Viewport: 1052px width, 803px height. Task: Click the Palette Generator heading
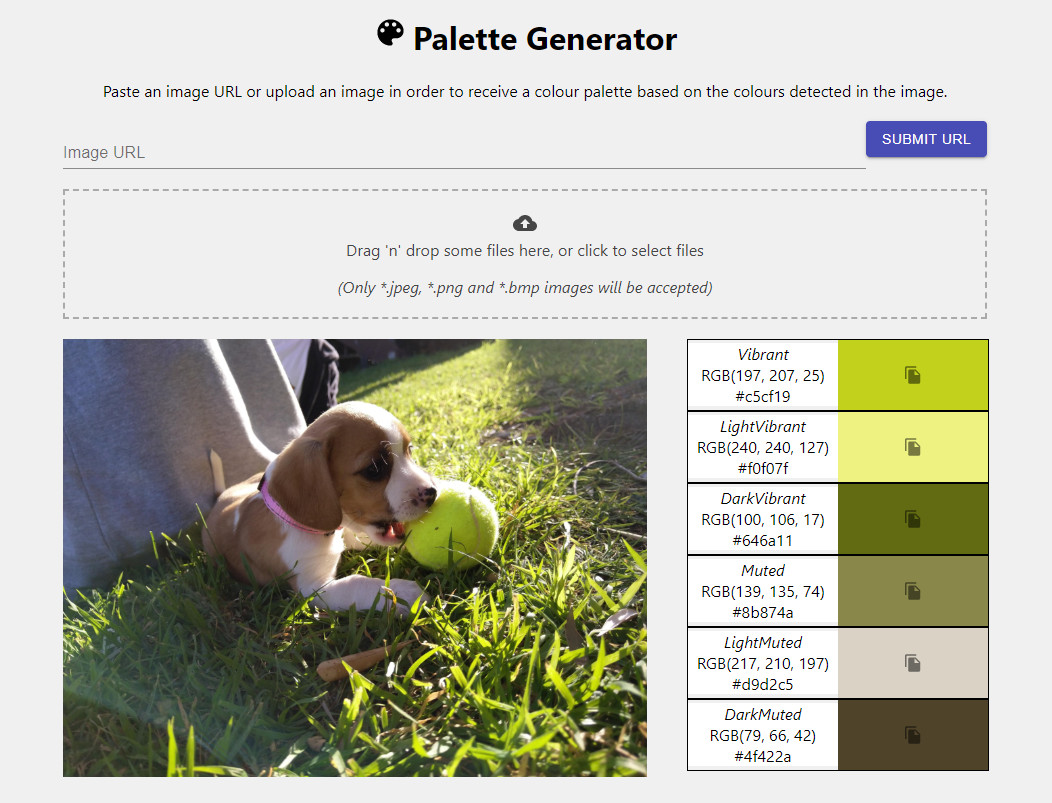(545, 39)
